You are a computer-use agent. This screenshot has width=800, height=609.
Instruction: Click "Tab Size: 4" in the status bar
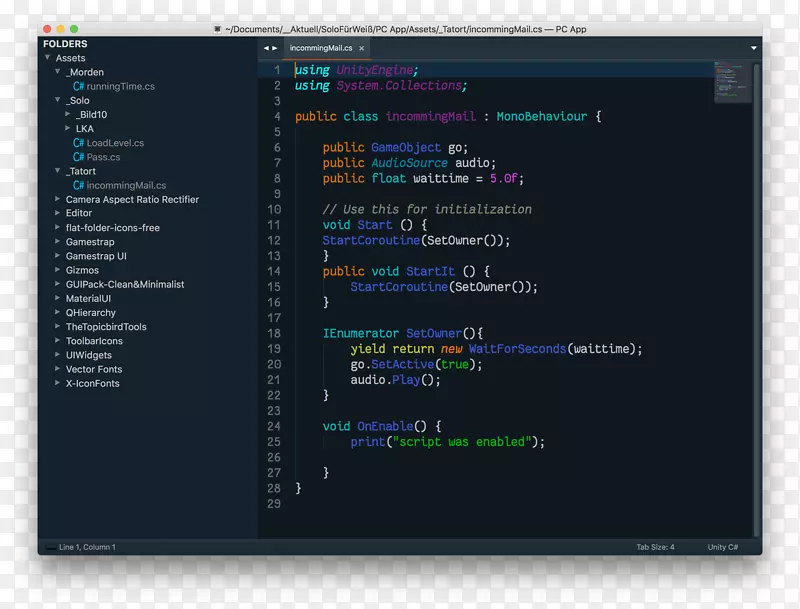(654, 546)
